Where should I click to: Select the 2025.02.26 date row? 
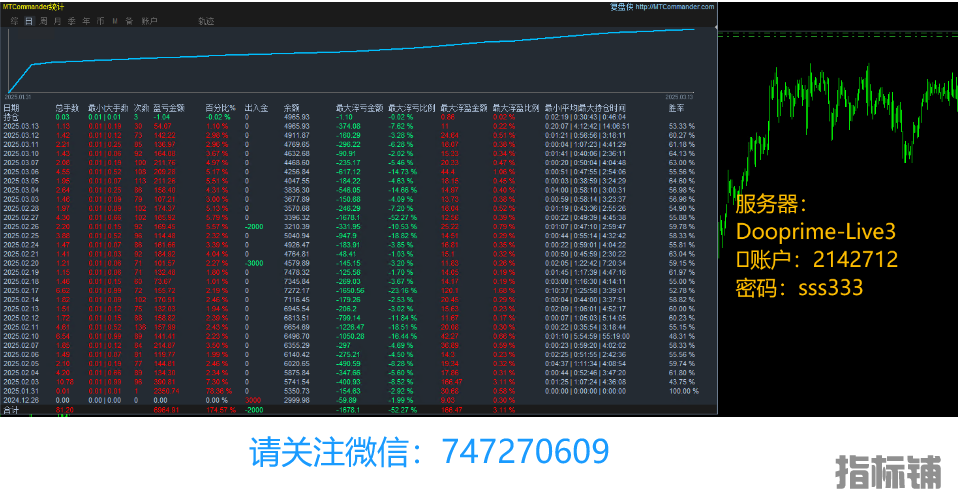coord(359,227)
